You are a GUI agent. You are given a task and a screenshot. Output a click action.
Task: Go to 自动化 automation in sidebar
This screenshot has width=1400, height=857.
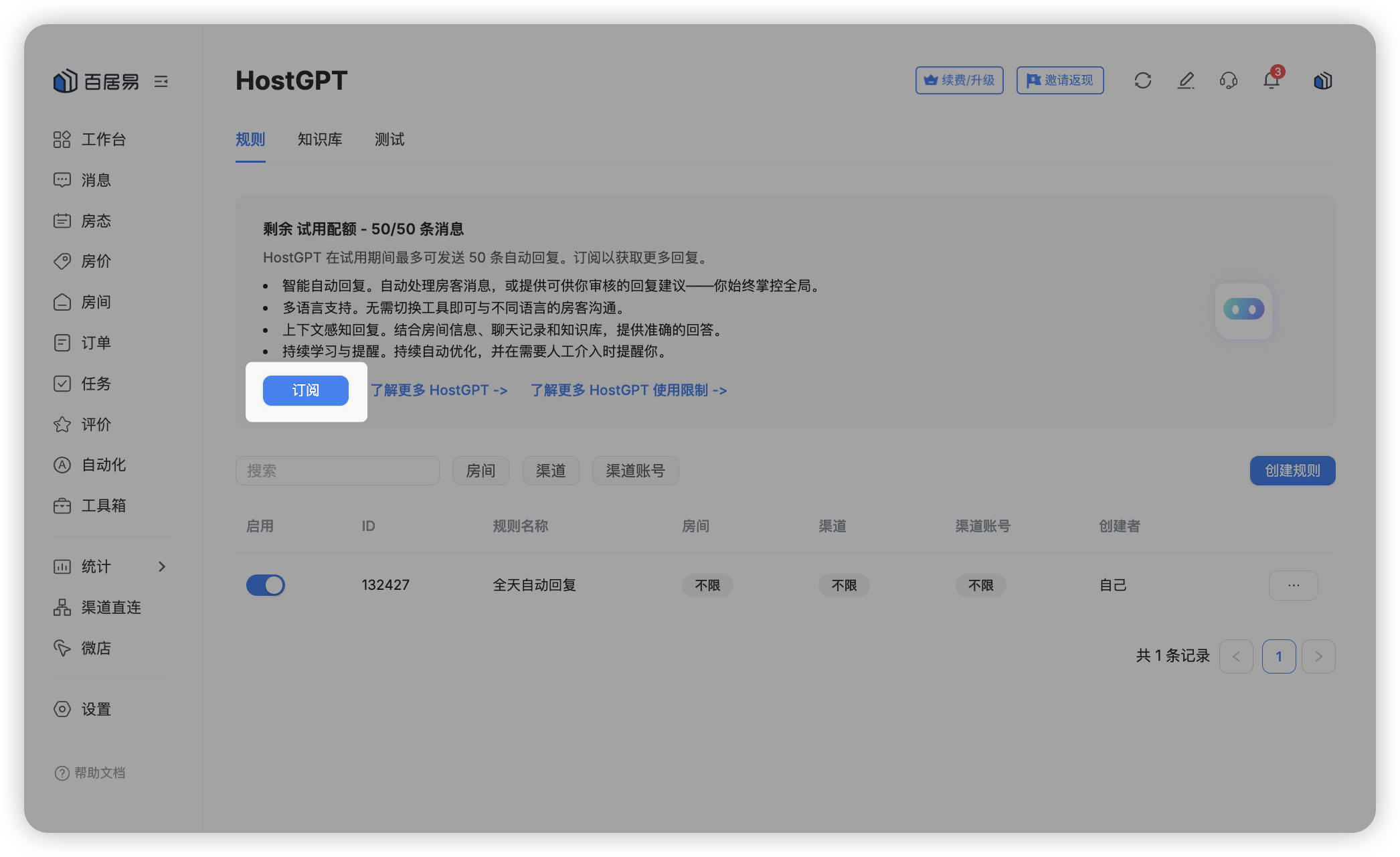103,465
